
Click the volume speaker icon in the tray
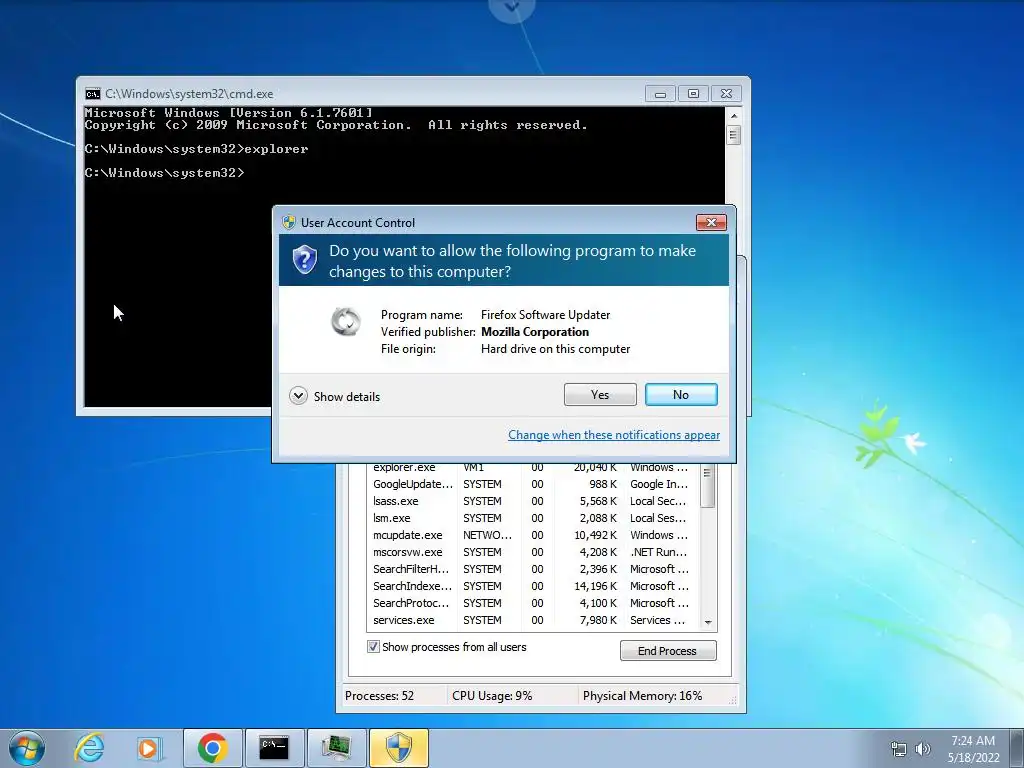coord(923,749)
